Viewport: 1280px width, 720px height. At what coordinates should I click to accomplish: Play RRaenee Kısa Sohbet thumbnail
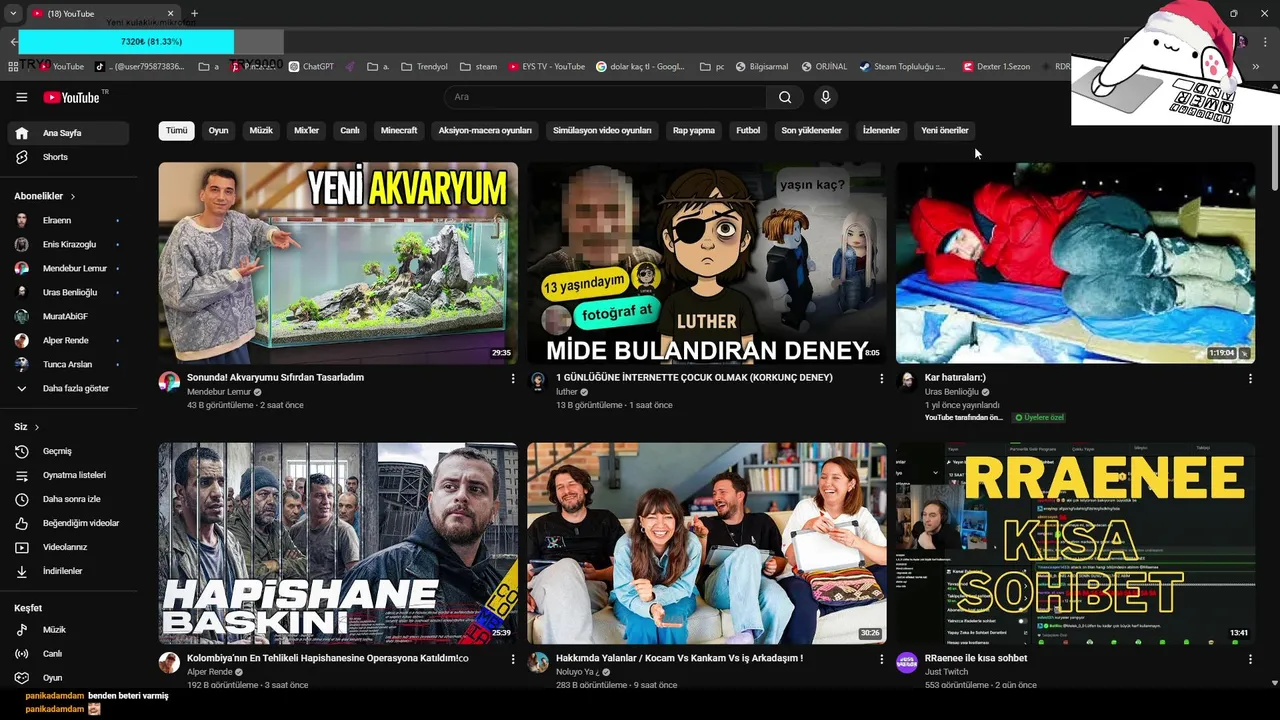pyautogui.click(x=1075, y=543)
